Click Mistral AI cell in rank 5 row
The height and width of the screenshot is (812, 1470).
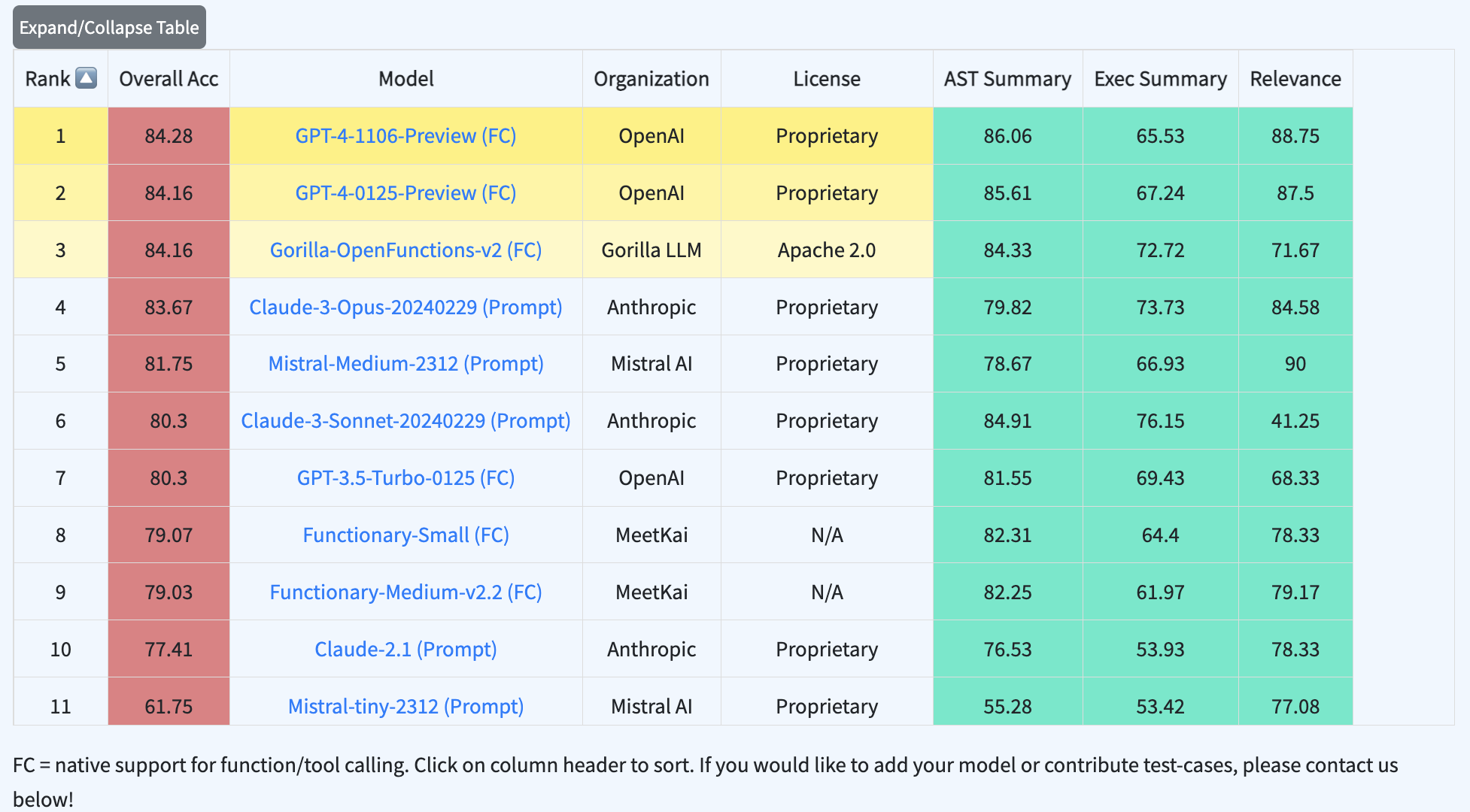[x=651, y=364]
